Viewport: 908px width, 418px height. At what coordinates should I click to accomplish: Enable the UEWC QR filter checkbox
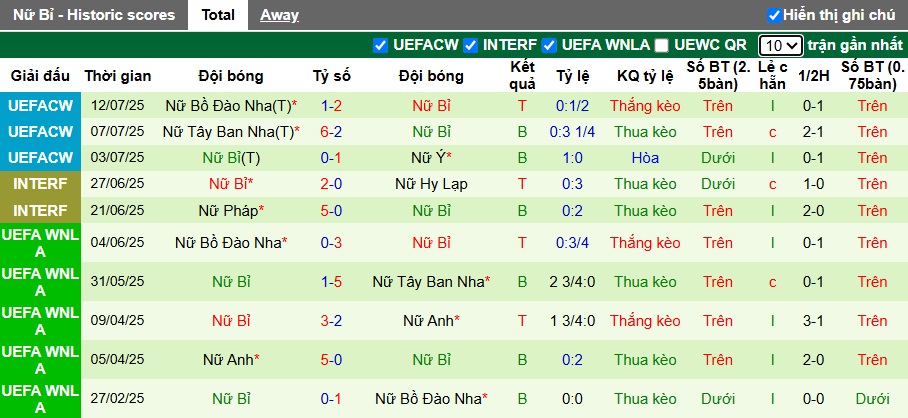[661, 45]
